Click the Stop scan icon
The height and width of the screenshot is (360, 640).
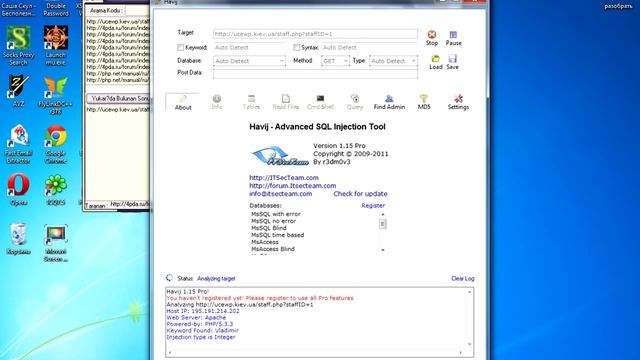coord(432,35)
